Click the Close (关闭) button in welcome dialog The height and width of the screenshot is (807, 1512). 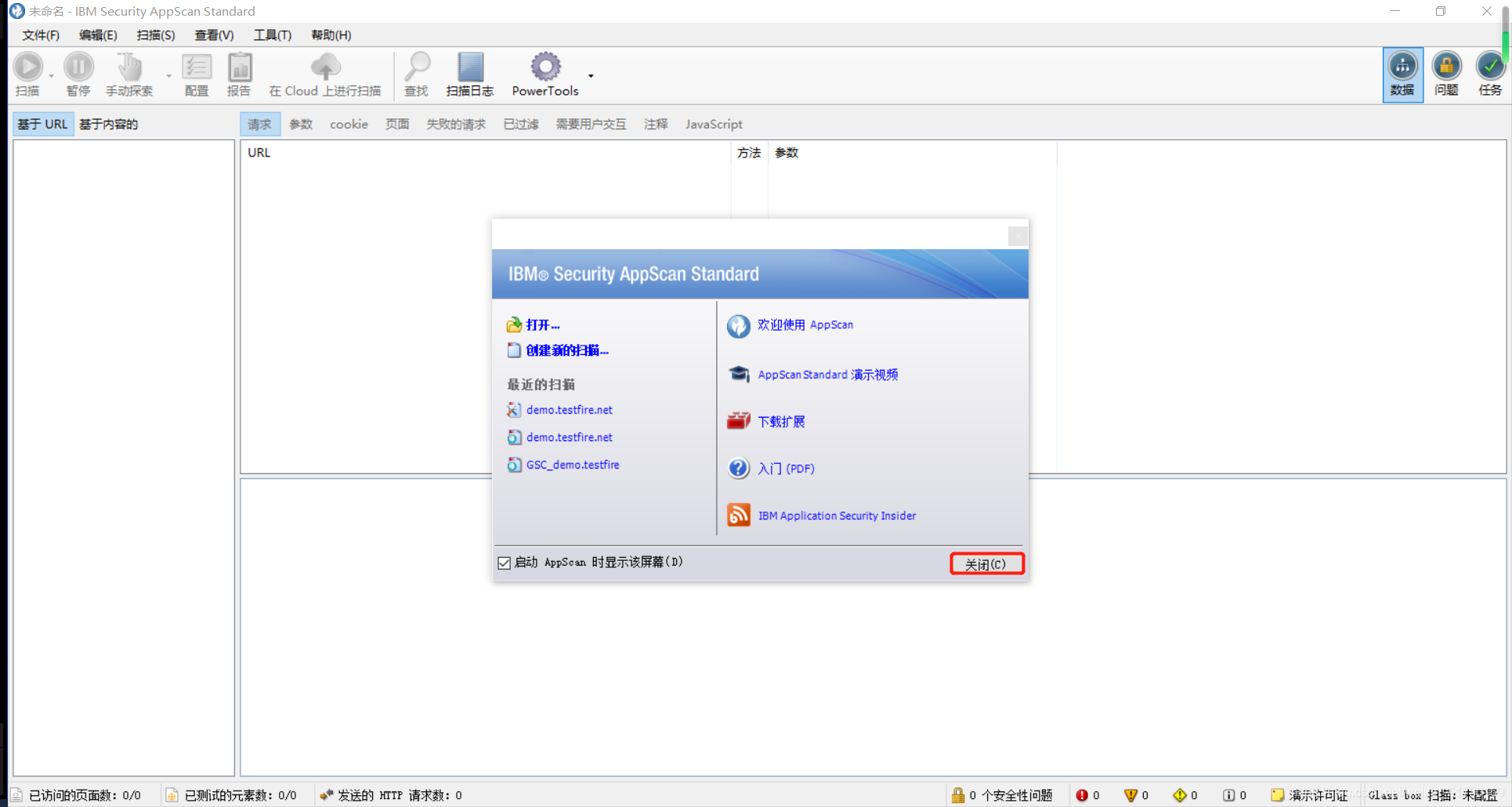coord(986,564)
